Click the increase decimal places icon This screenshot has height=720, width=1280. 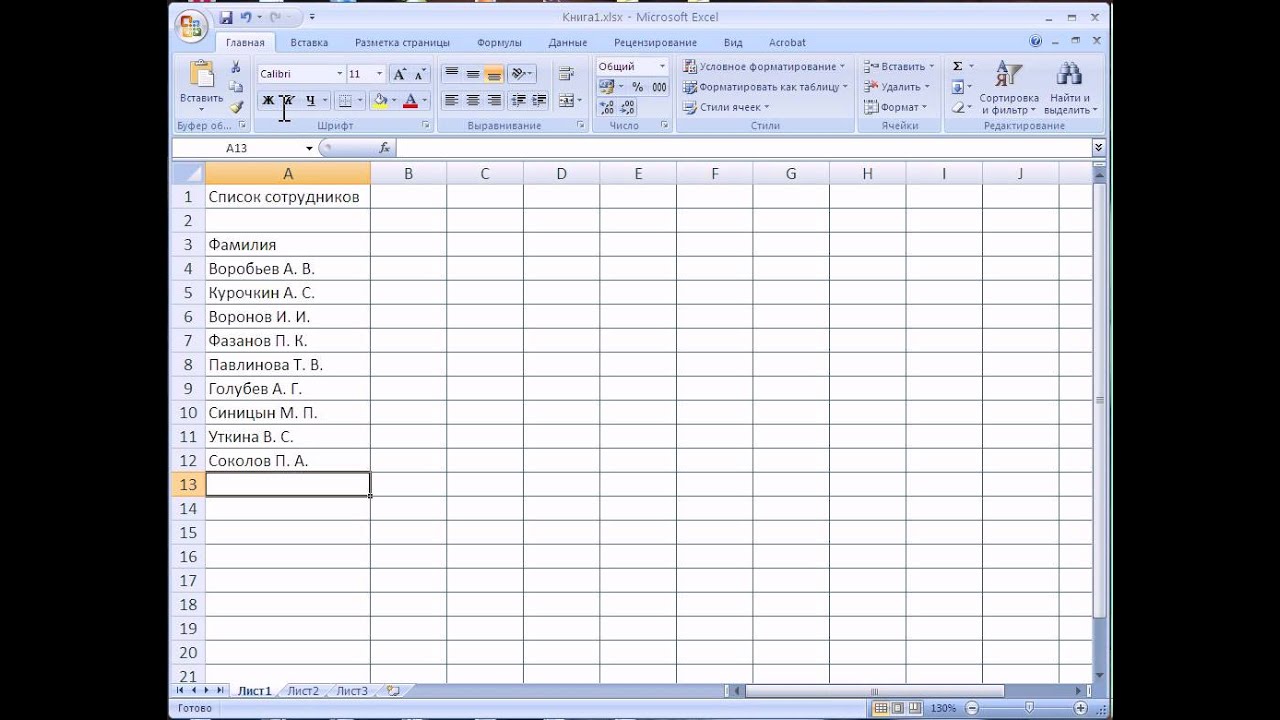click(x=606, y=107)
